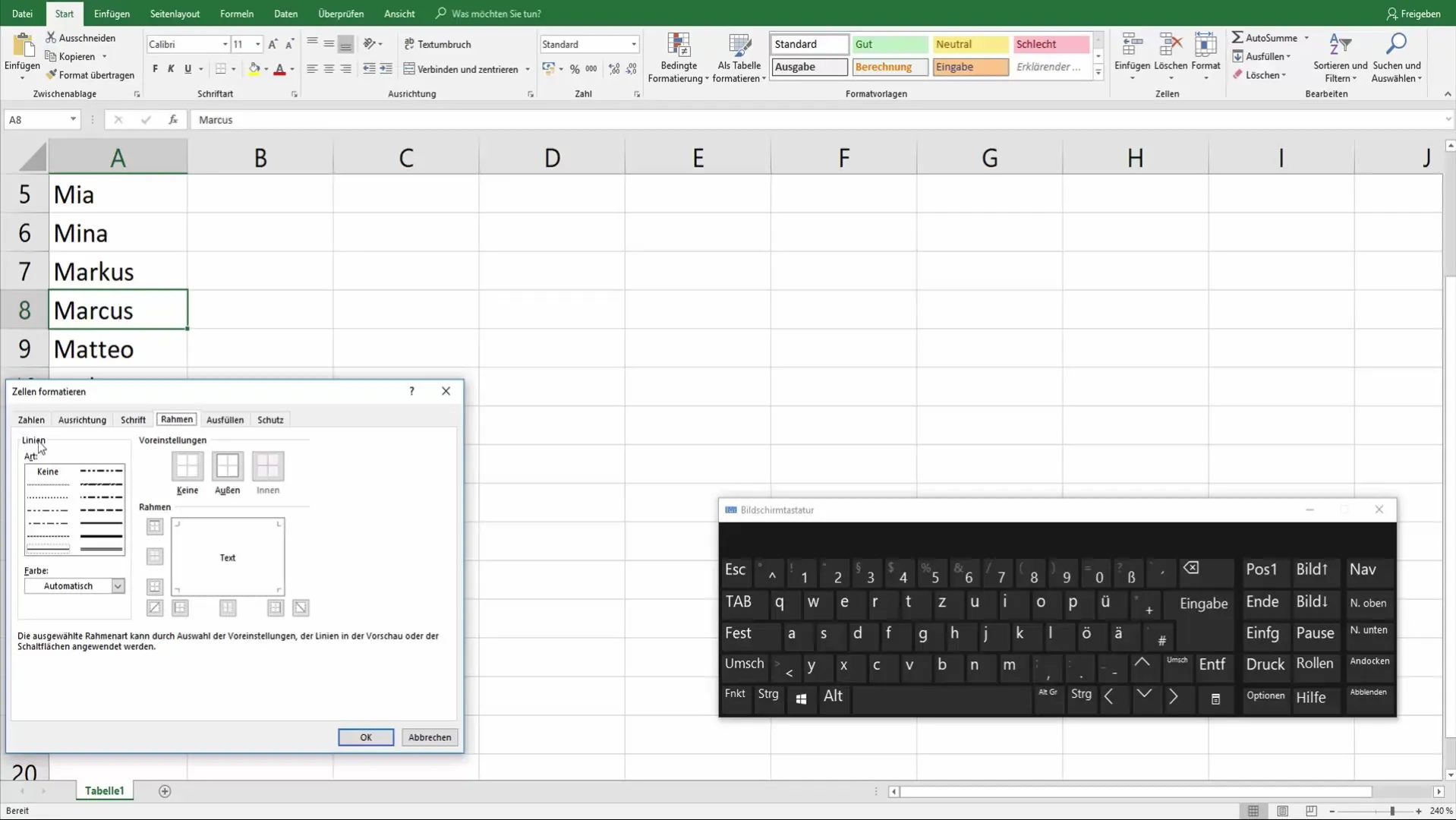Toggle bold F formatting

(x=155, y=69)
